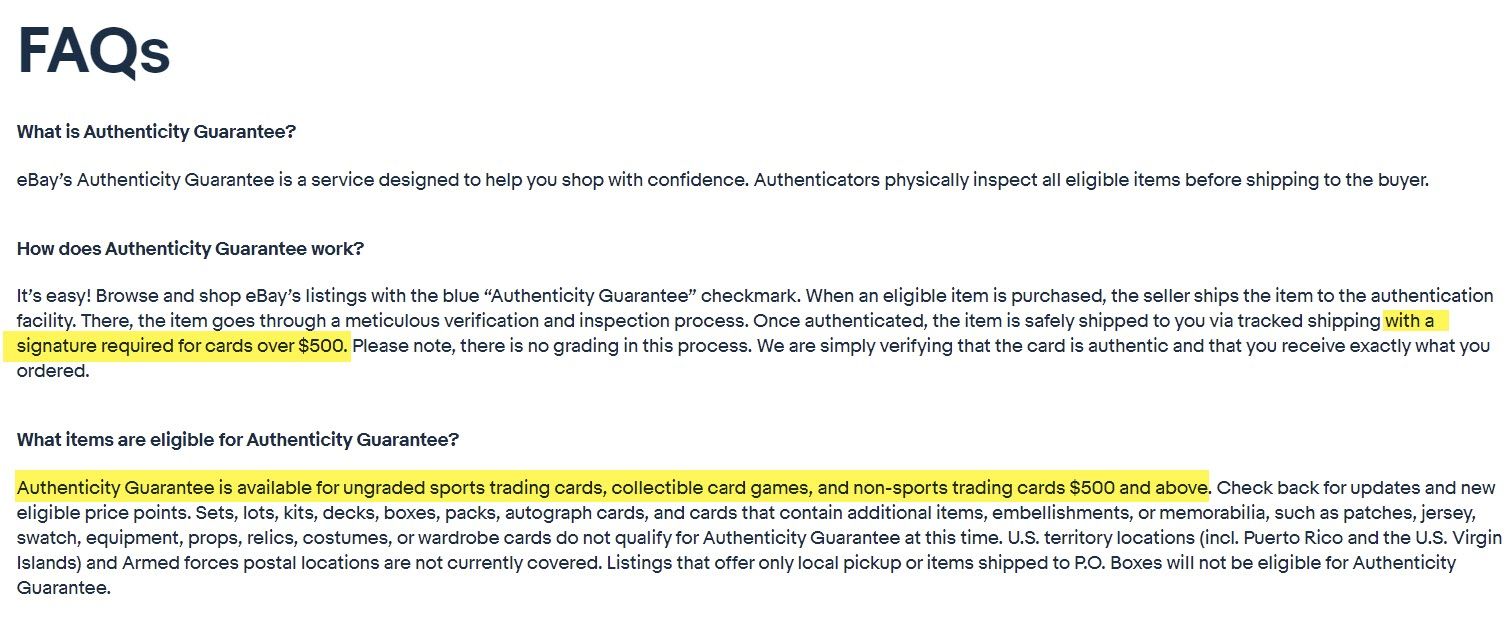Select the "What is Authenticity Guarantee?" question
This screenshot has height=622, width=1510.
point(156,132)
